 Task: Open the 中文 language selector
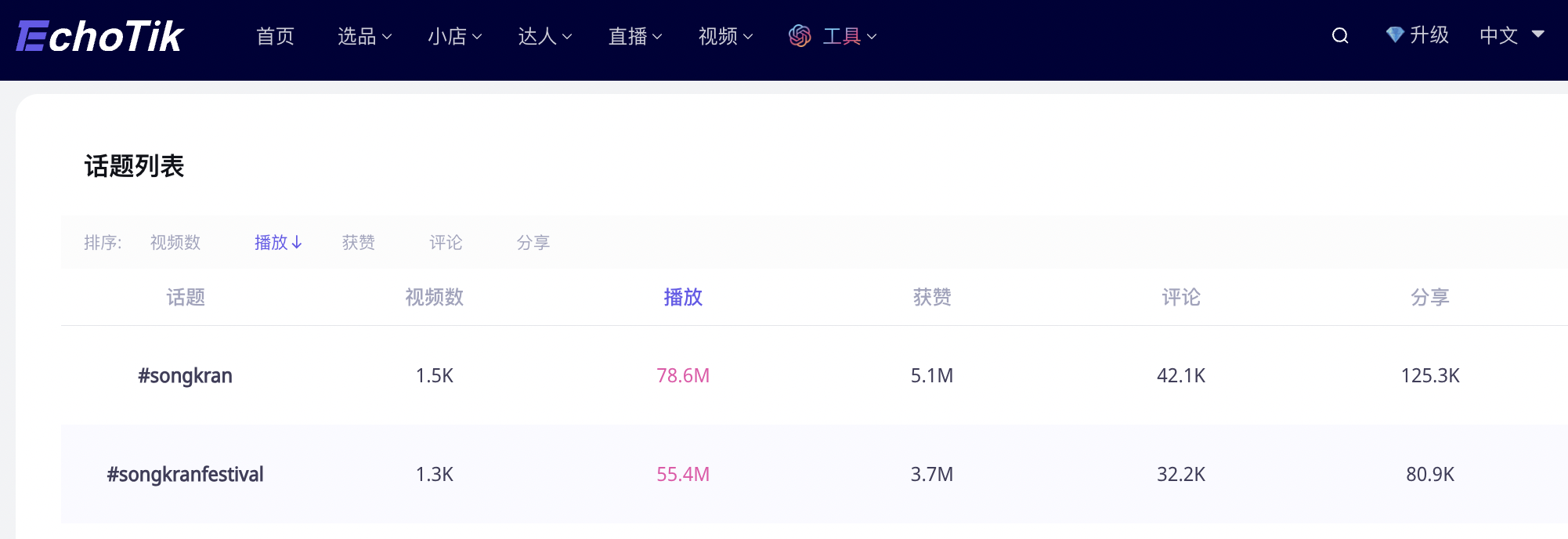tap(1512, 35)
